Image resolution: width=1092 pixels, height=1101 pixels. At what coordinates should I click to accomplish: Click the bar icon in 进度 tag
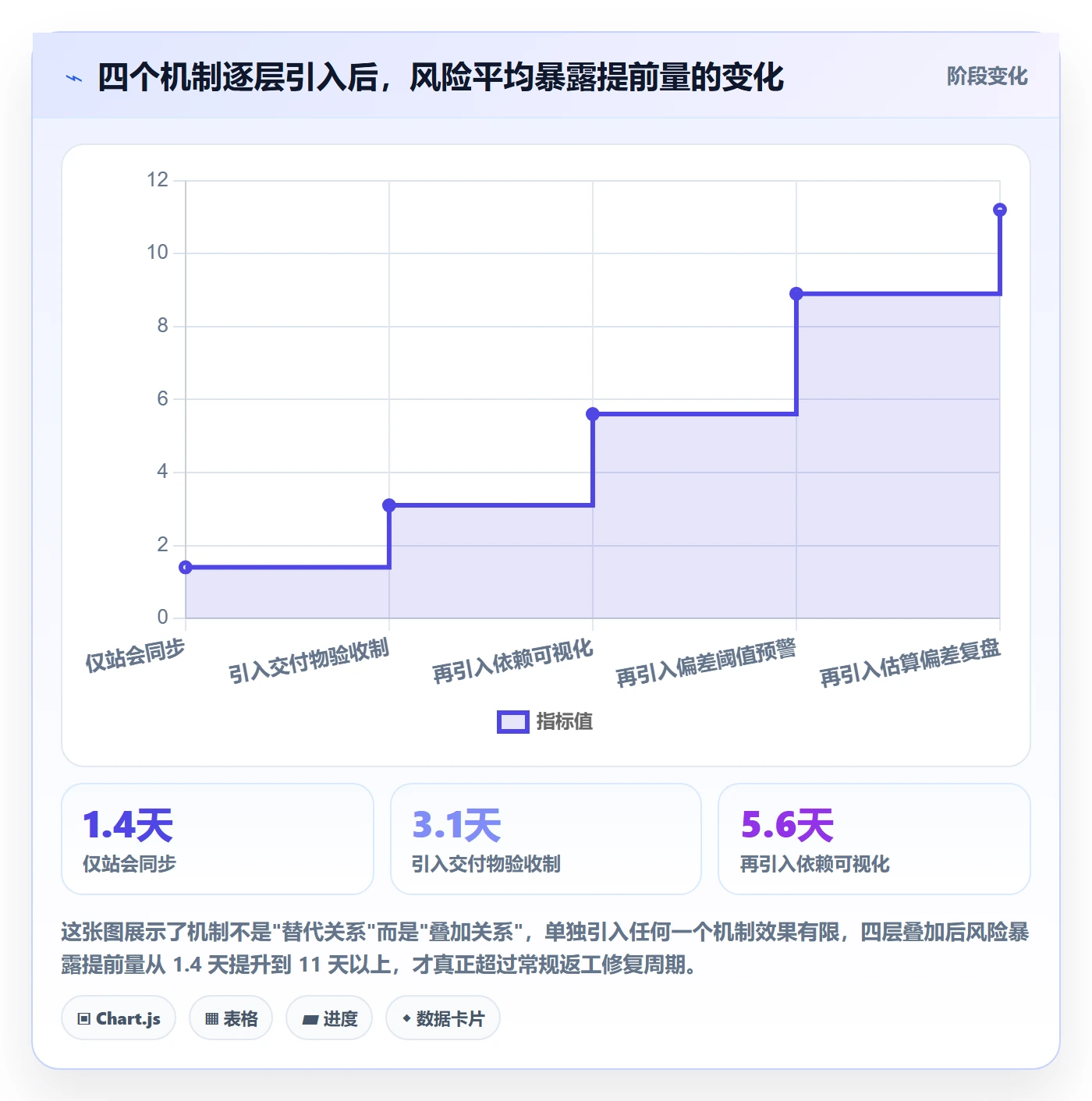310,1019
